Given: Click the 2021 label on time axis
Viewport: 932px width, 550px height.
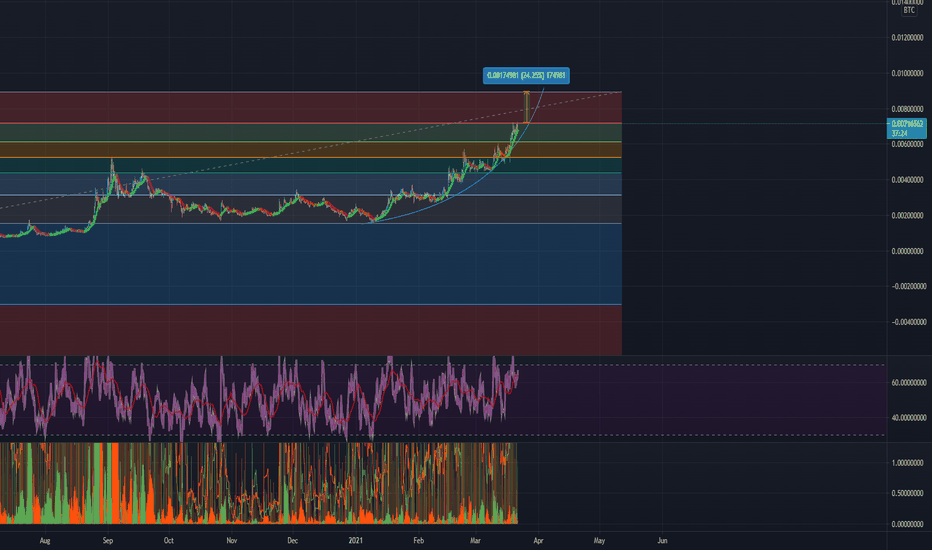Looking at the screenshot, I should 355,540.
